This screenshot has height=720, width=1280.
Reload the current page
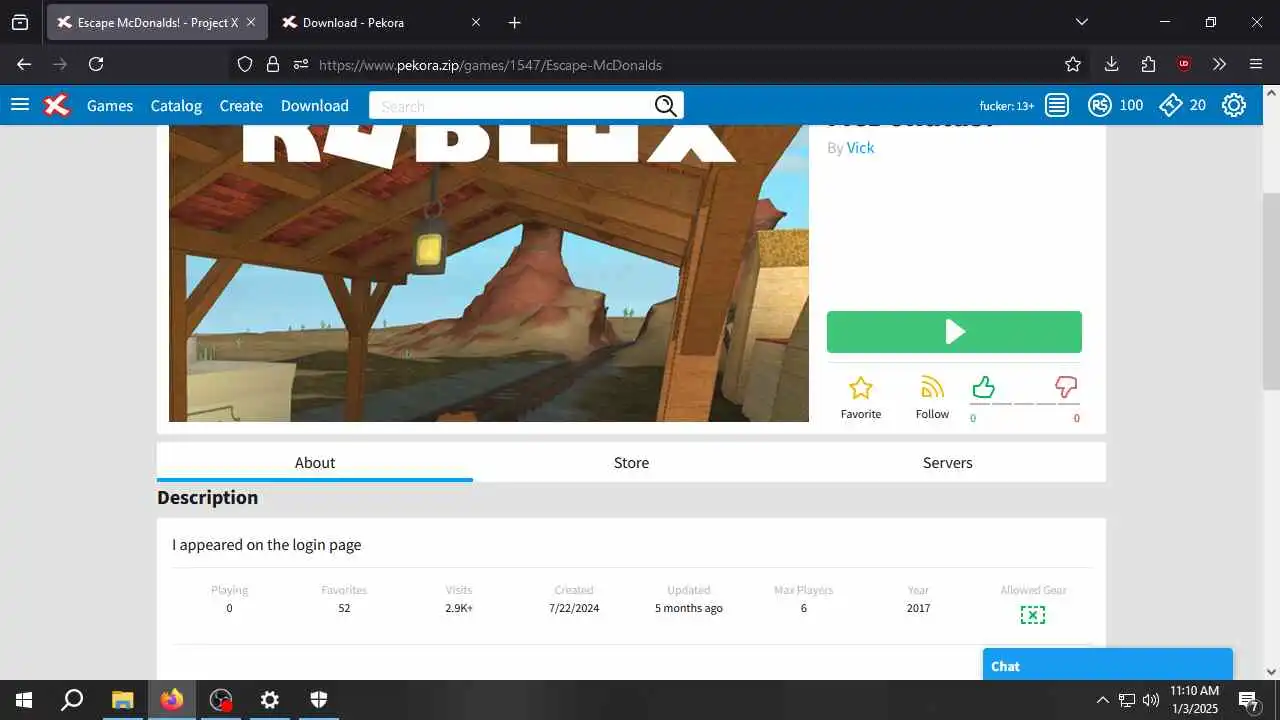(96, 64)
